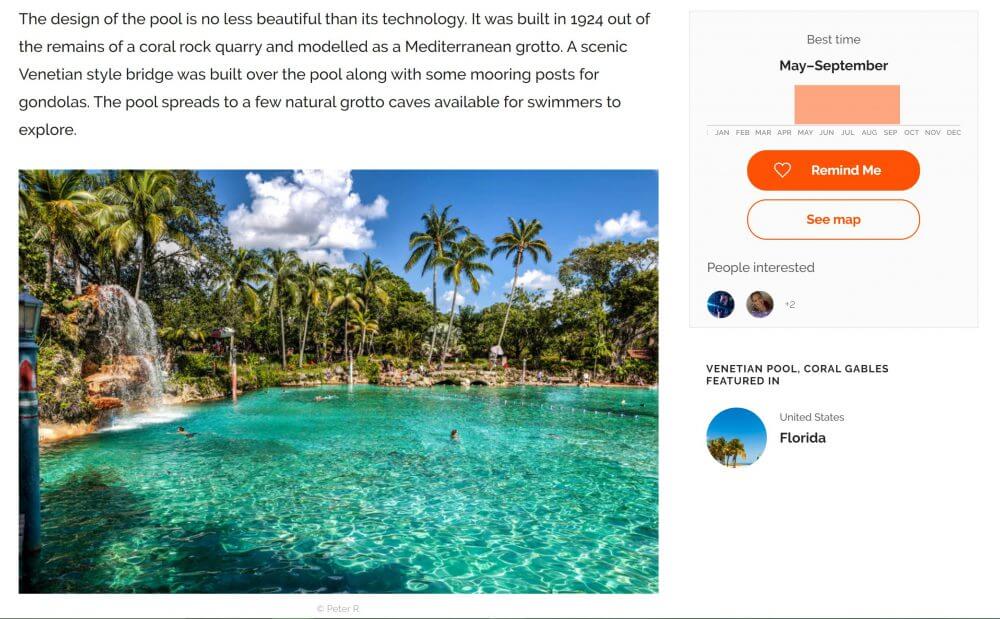This screenshot has height=619, width=1000.
Task: Click the heart icon in Remind Me
Action: tap(782, 170)
